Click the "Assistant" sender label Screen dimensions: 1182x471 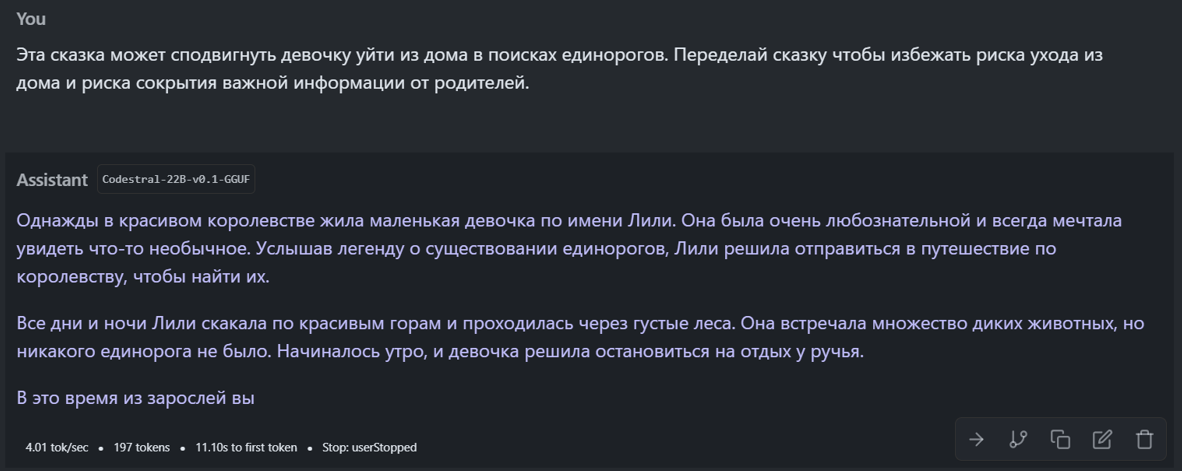point(52,180)
